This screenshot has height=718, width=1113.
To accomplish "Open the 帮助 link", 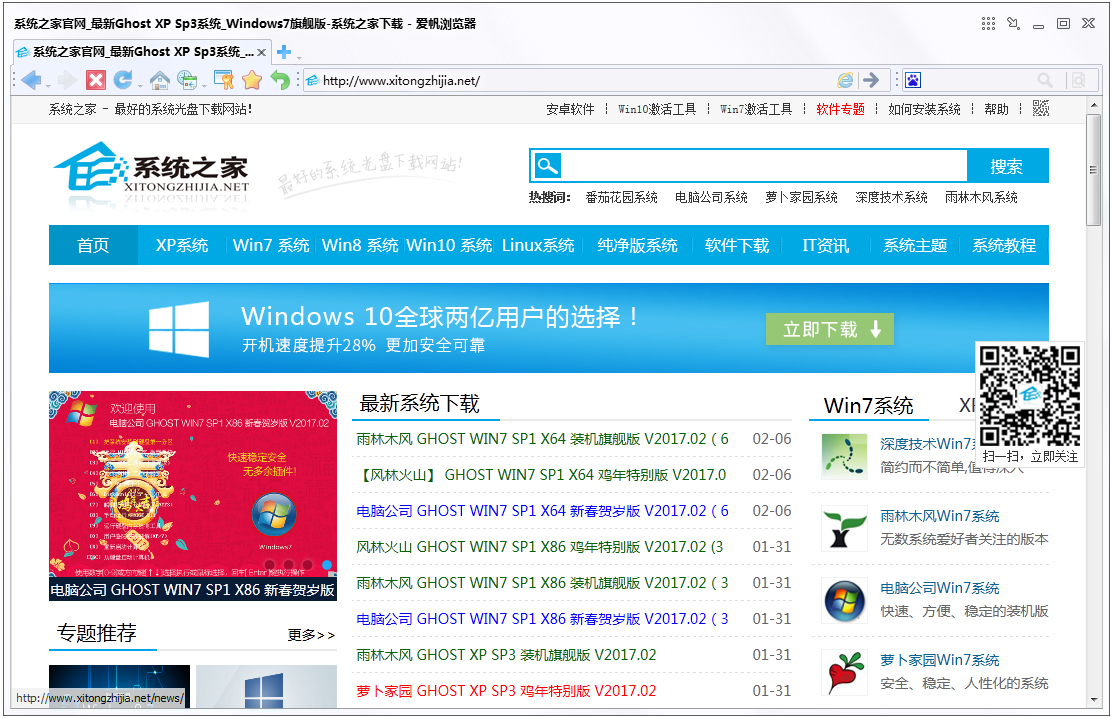I will click(x=996, y=109).
